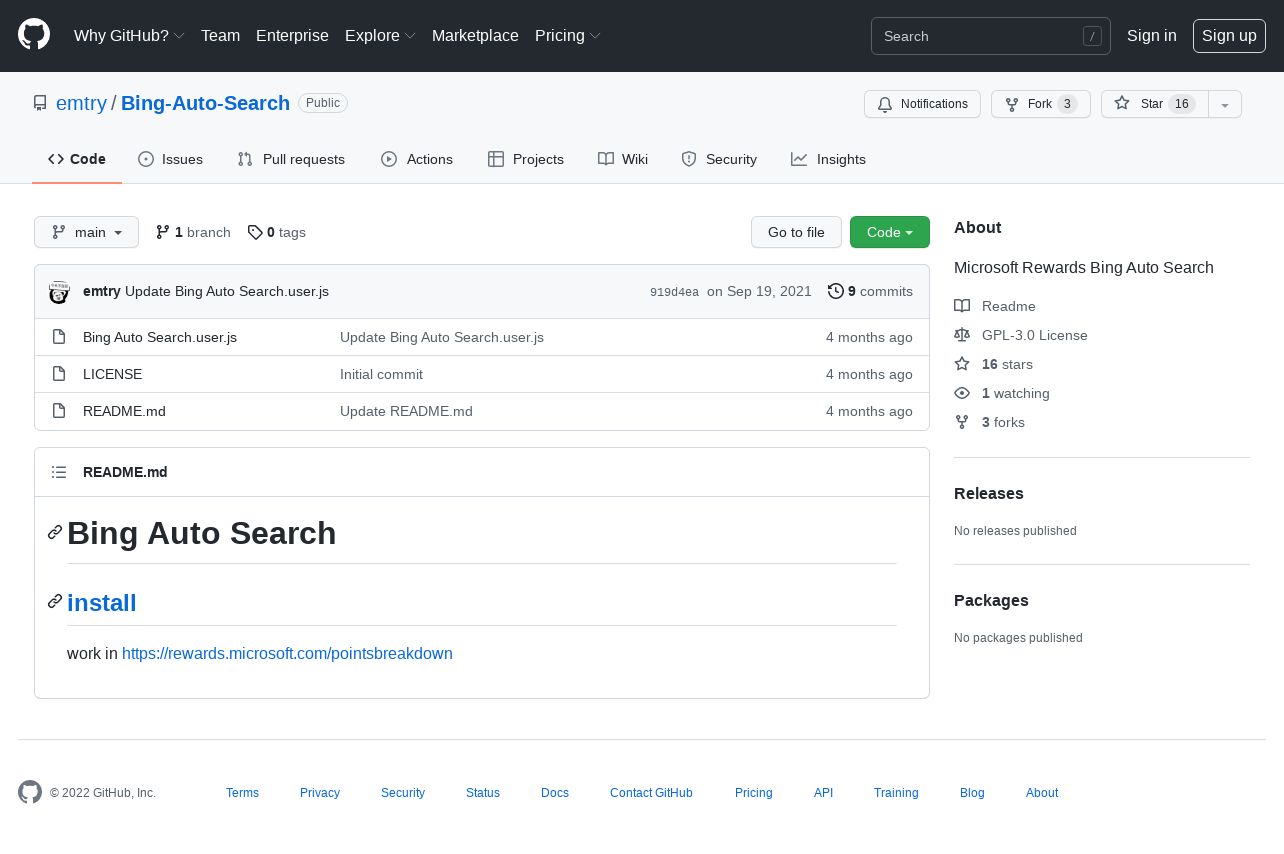Open the Actions tab
Viewport: 1284px width, 854px height.
(417, 159)
